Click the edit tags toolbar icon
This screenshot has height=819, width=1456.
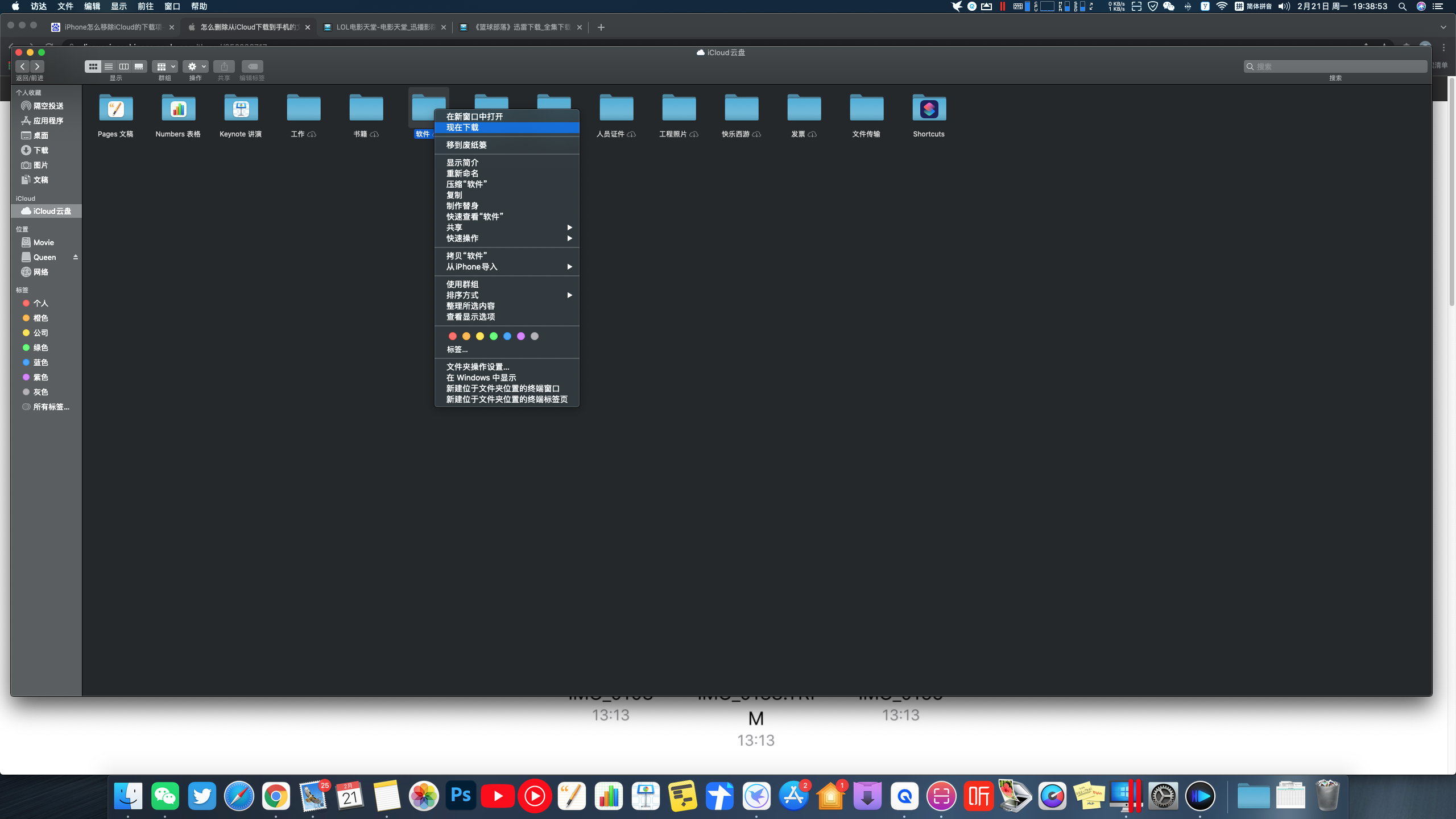tap(252, 67)
